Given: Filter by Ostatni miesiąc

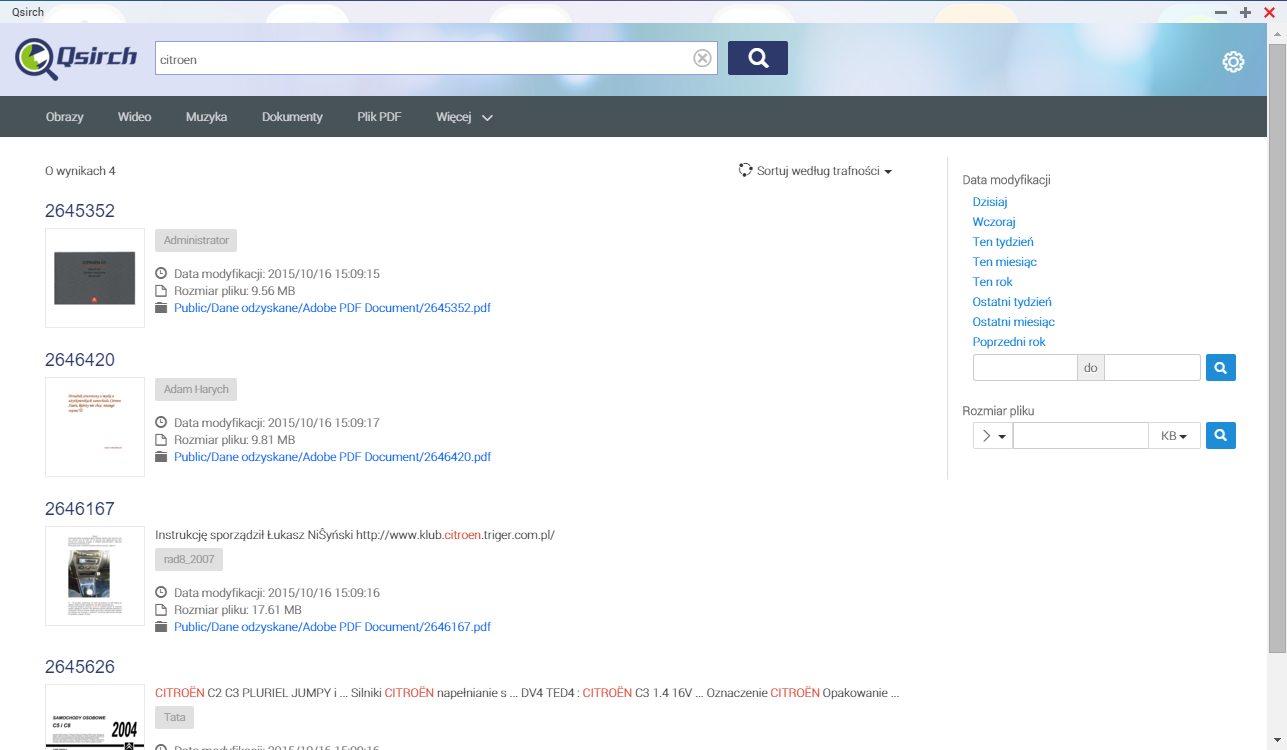Looking at the screenshot, I should click(x=1014, y=322).
